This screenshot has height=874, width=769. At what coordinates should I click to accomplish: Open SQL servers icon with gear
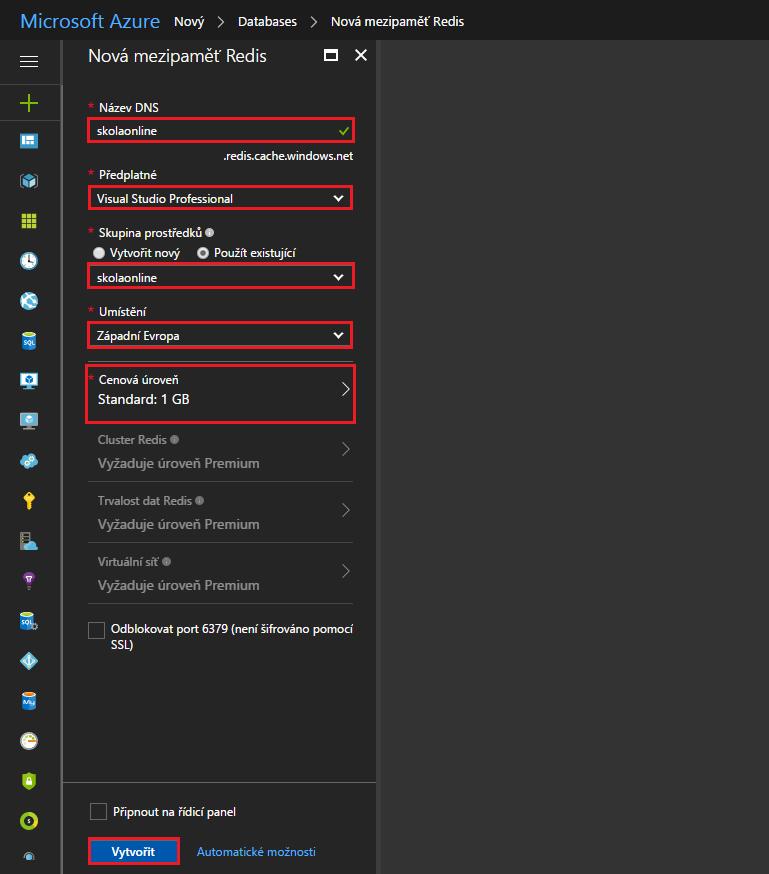click(29, 621)
